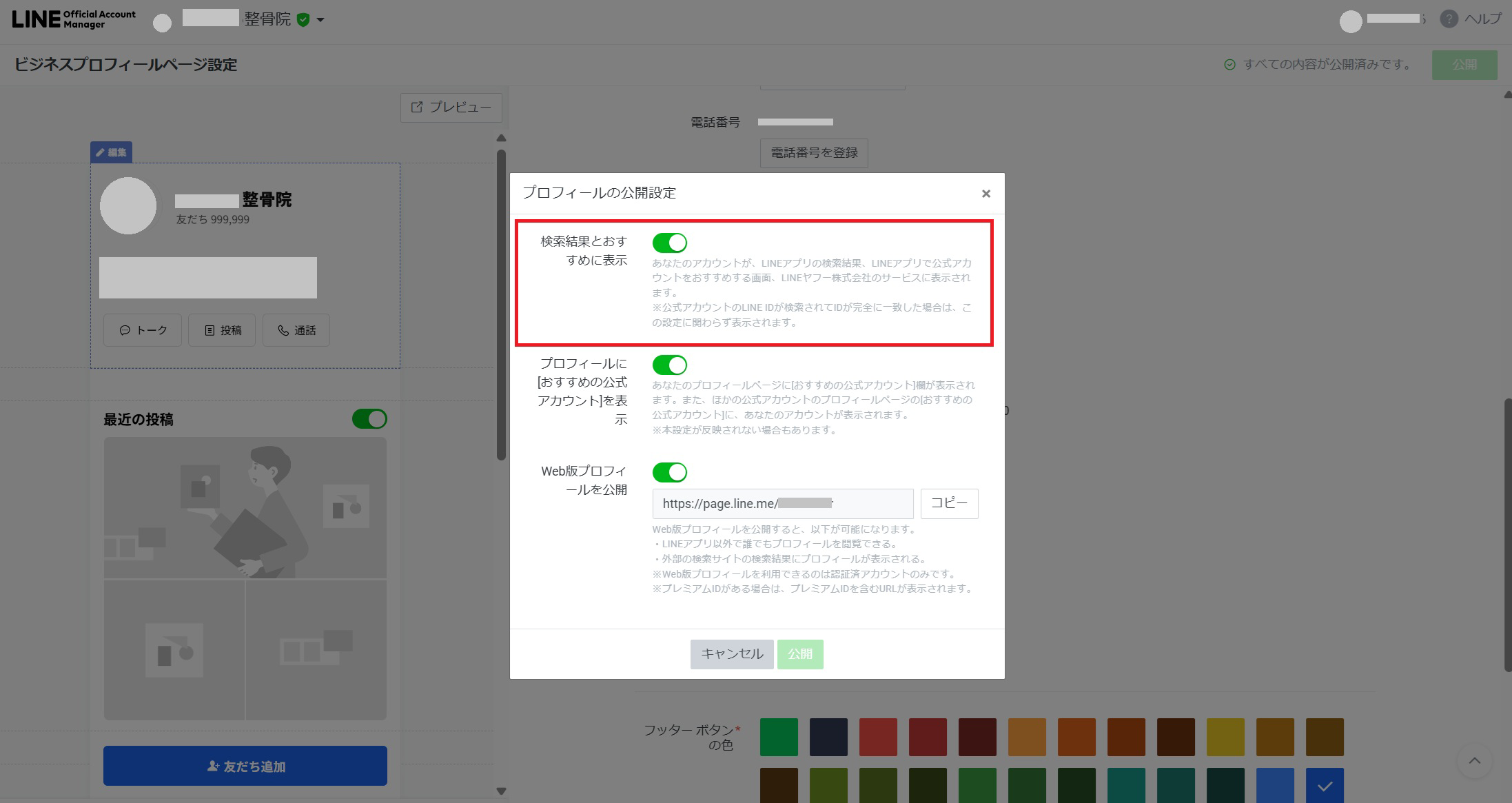Click the account avatar beside 整骨院
1512x803 pixels.
pos(162,23)
